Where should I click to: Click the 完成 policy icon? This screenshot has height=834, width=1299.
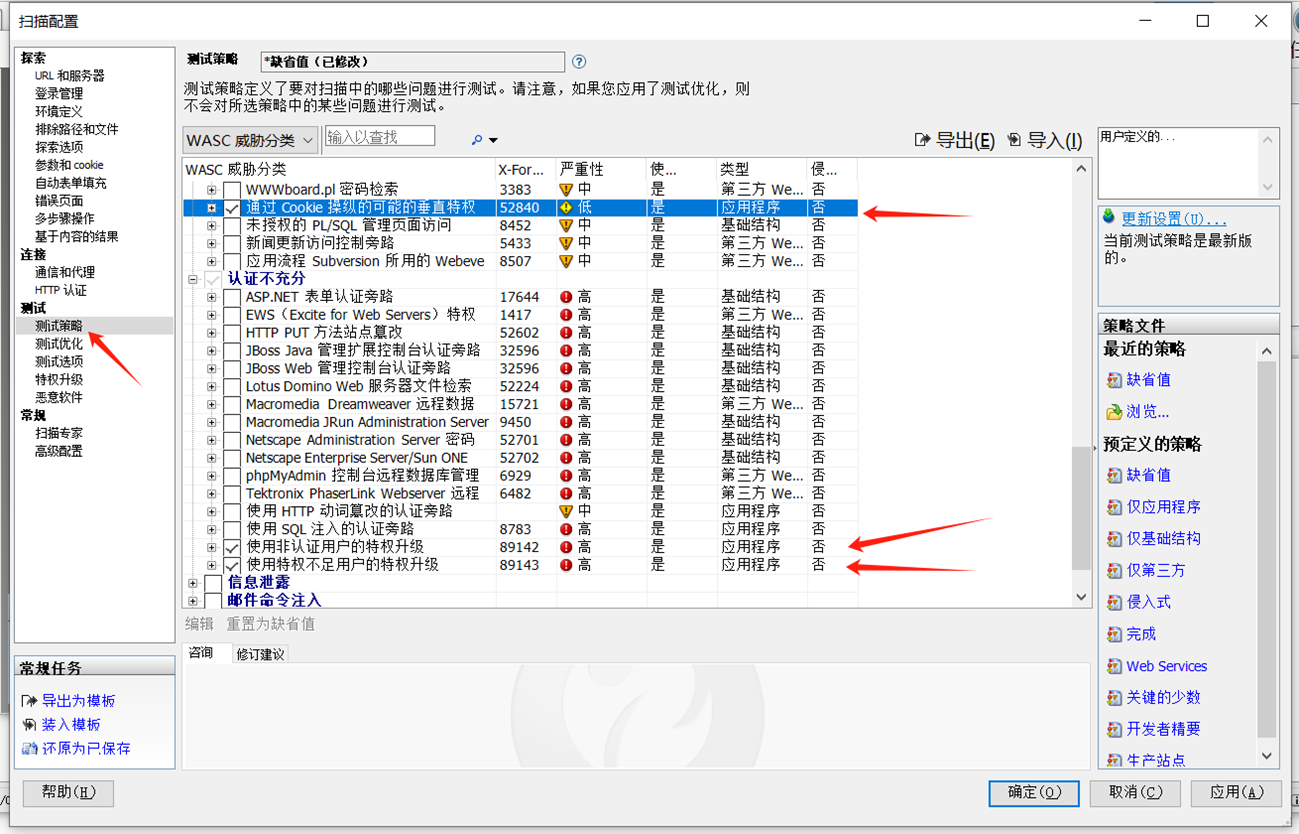click(x=1114, y=634)
